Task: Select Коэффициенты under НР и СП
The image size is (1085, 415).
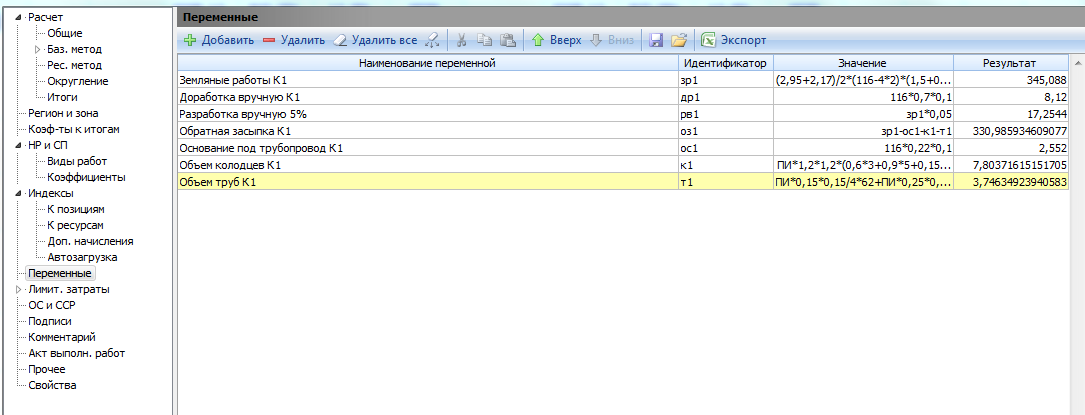Action: [x=86, y=177]
